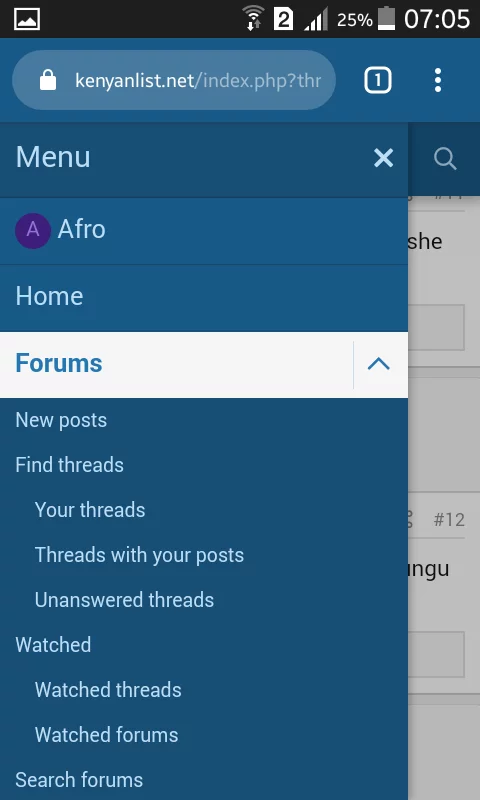Tap the kenyanlist.net address bar
The image size is (480, 800).
click(174, 80)
